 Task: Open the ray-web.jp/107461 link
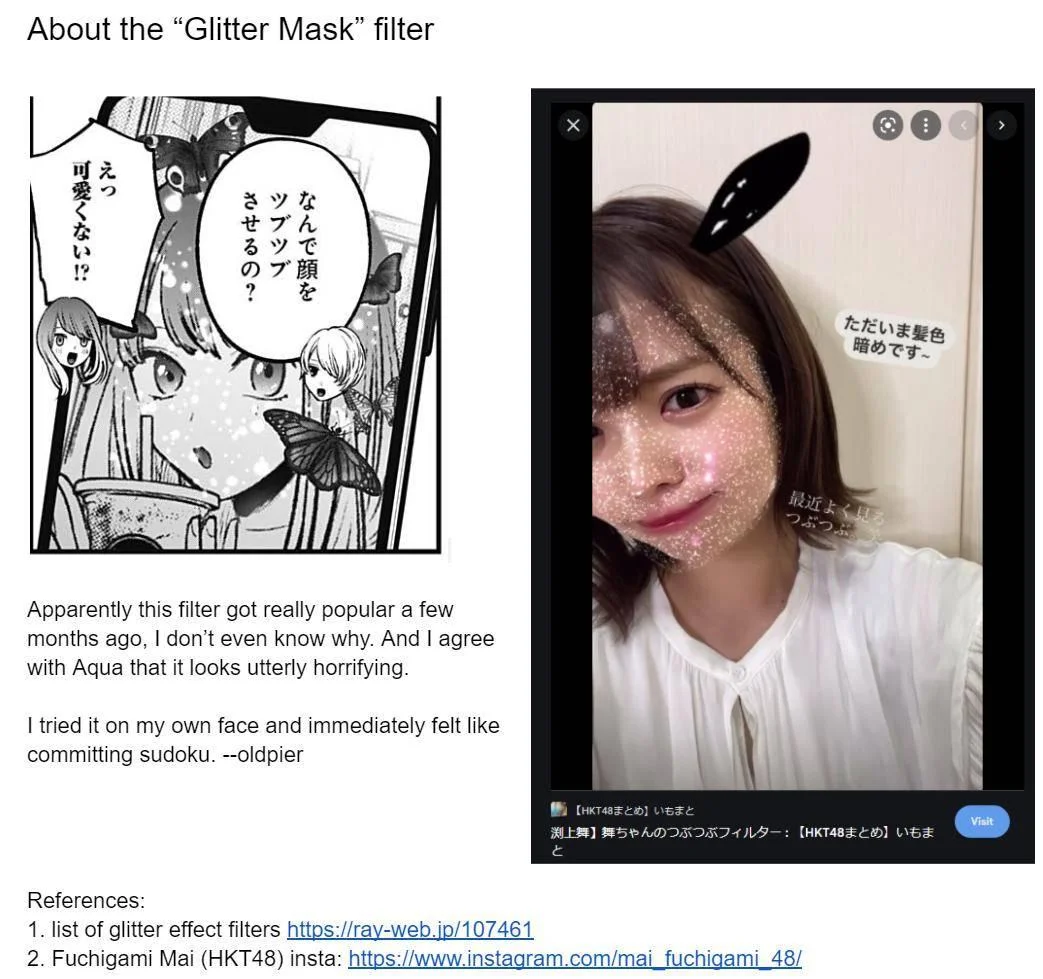410,929
